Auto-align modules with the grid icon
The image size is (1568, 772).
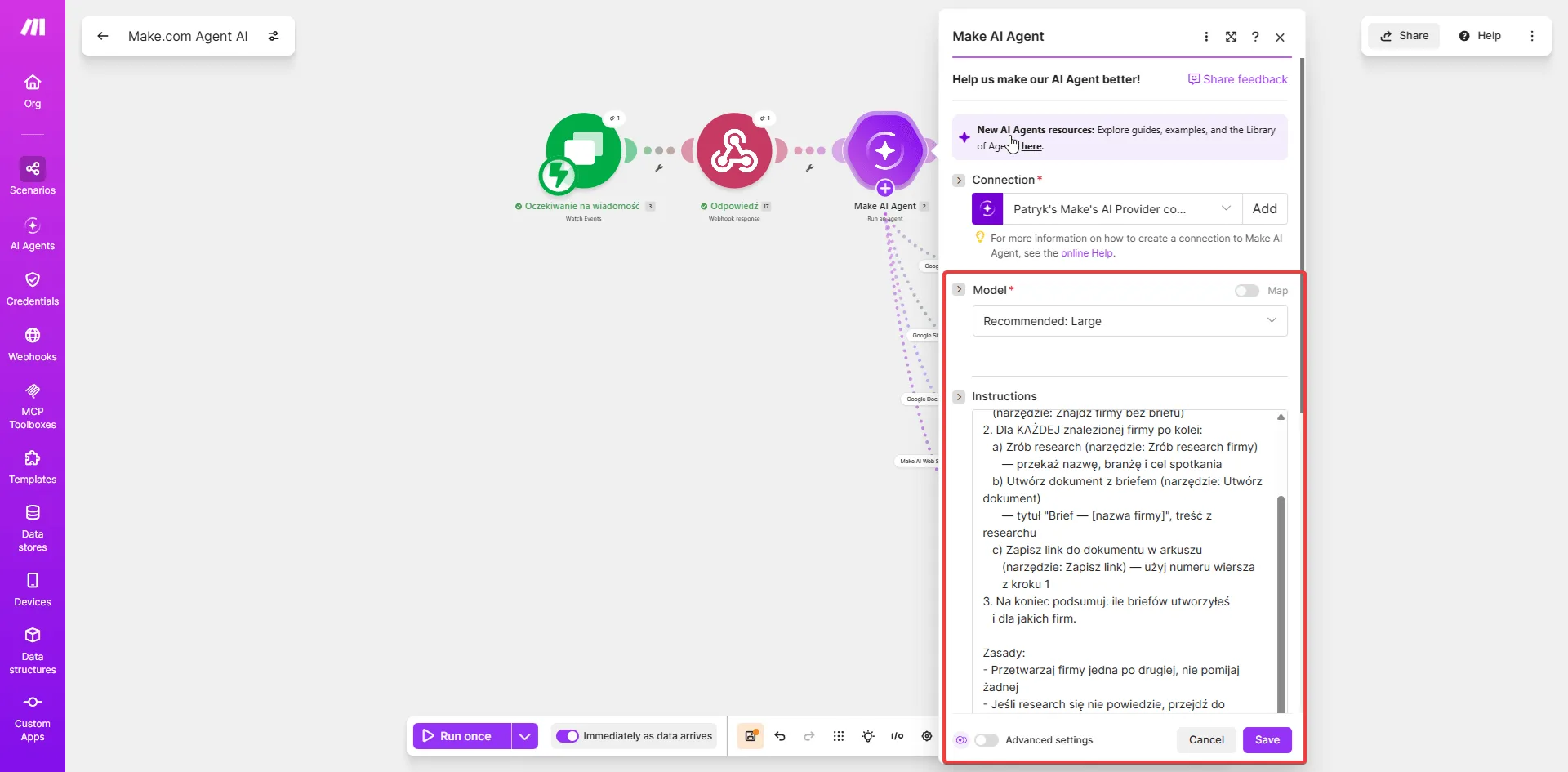click(839, 736)
